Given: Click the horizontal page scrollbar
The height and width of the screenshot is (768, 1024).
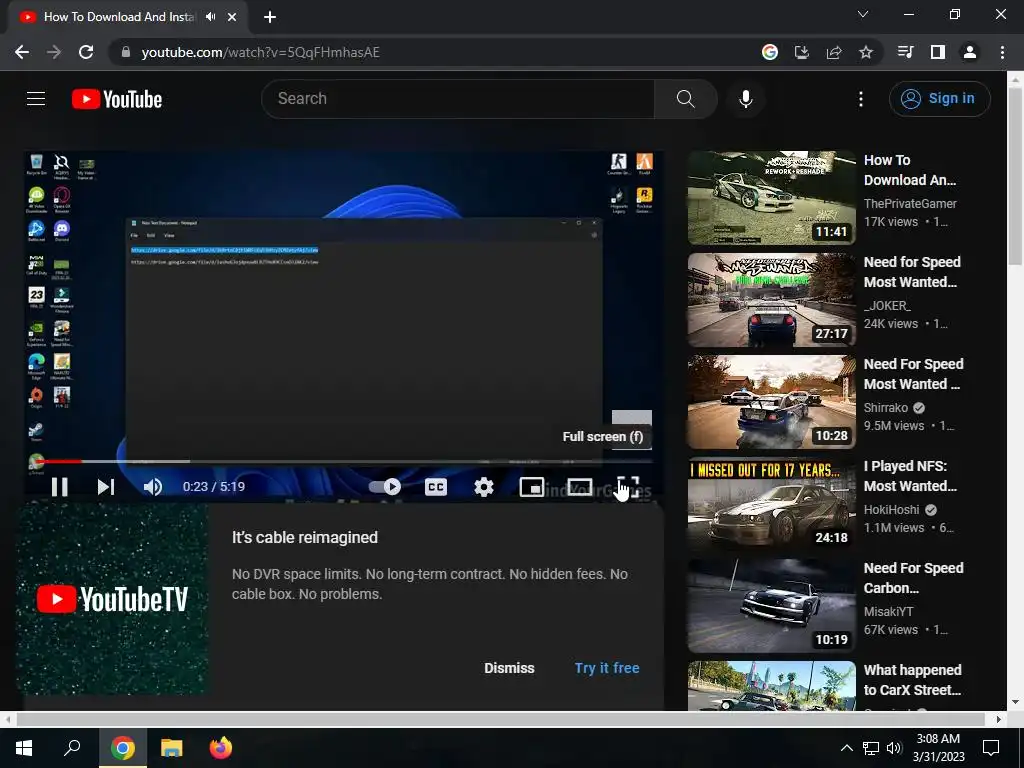Looking at the screenshot, I should click(500, 719).
